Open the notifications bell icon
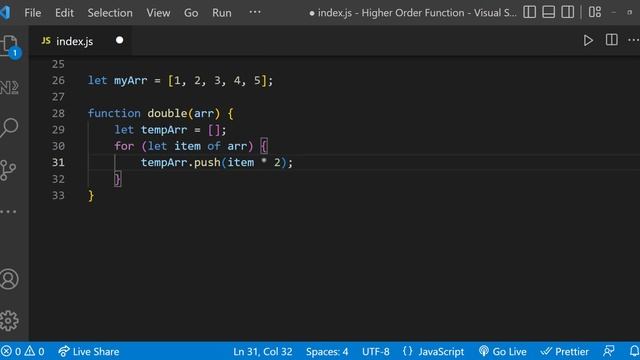 tap(634, 351)
